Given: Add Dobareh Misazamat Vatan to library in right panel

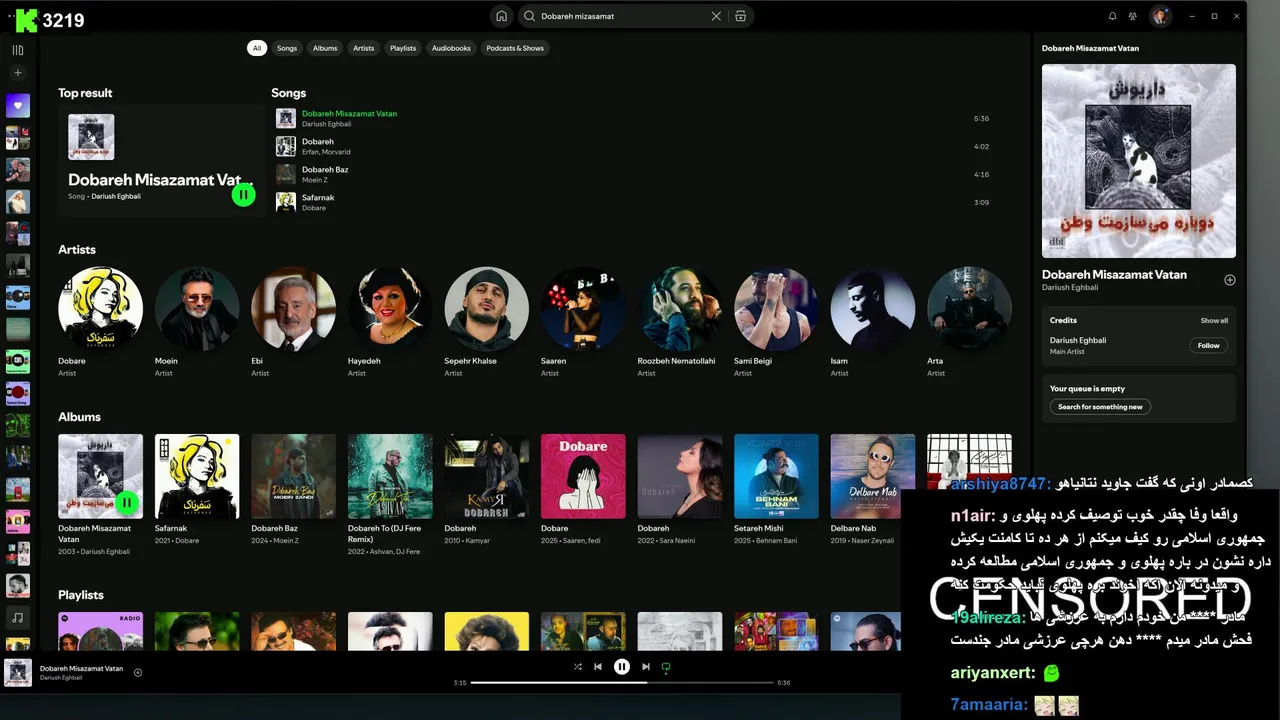Looking at the screenshot, I should point(1230,280).
